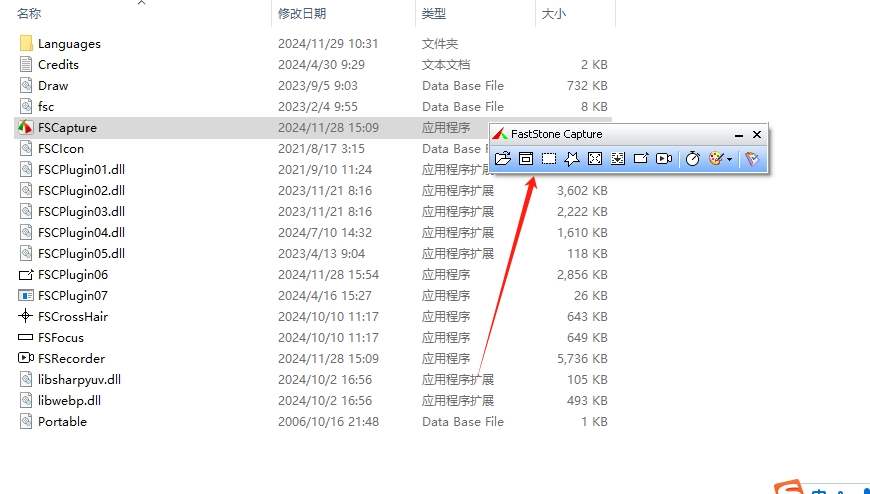
Task: Open a file in FastStone editor
Action: click(x=503, y=159)
